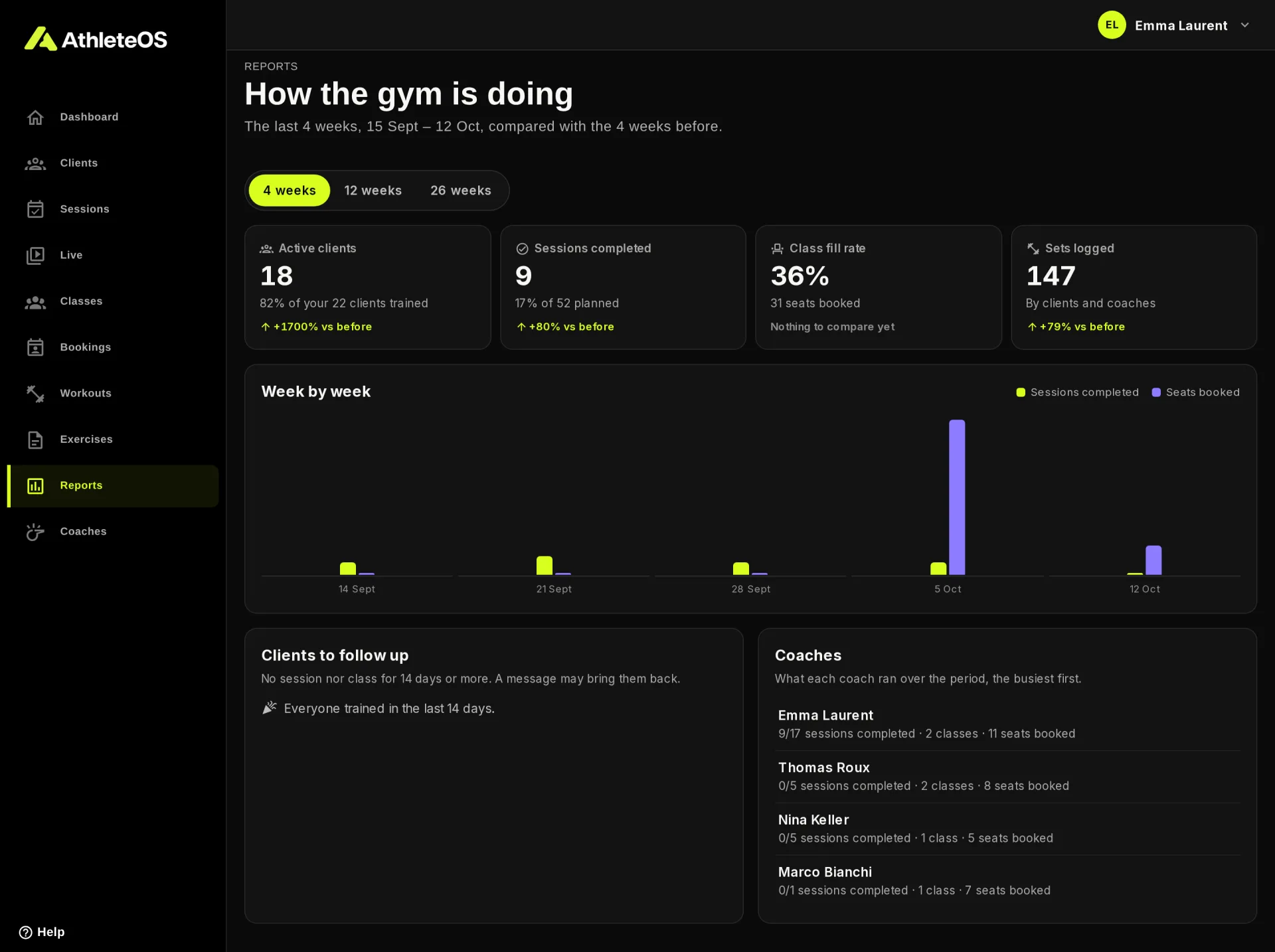The height and width of the screenshot is (952, 1275).
Task: Open the Exercises document icon
Action: click(35, 439)
